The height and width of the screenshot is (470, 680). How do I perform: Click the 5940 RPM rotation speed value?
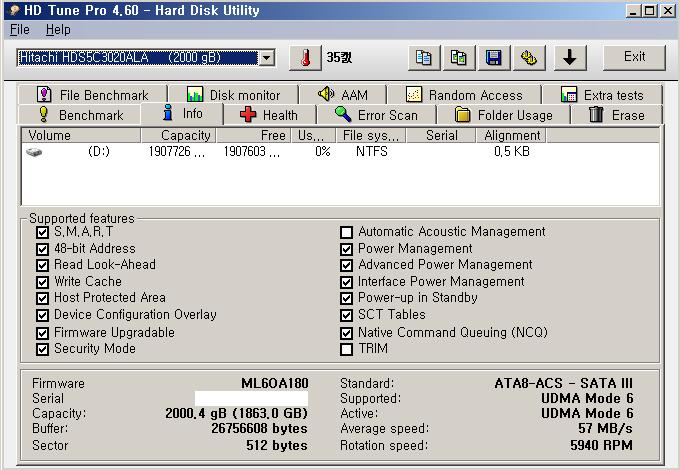click(x=601, y=445)
